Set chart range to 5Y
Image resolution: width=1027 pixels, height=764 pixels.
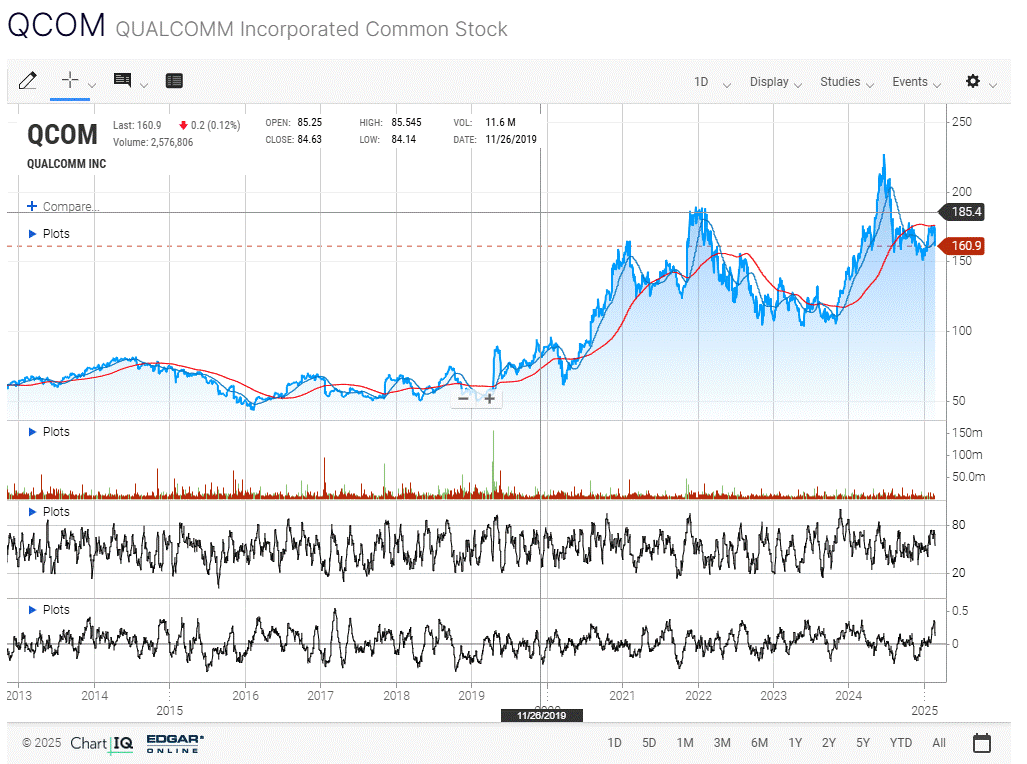click(x=863, y=743)
